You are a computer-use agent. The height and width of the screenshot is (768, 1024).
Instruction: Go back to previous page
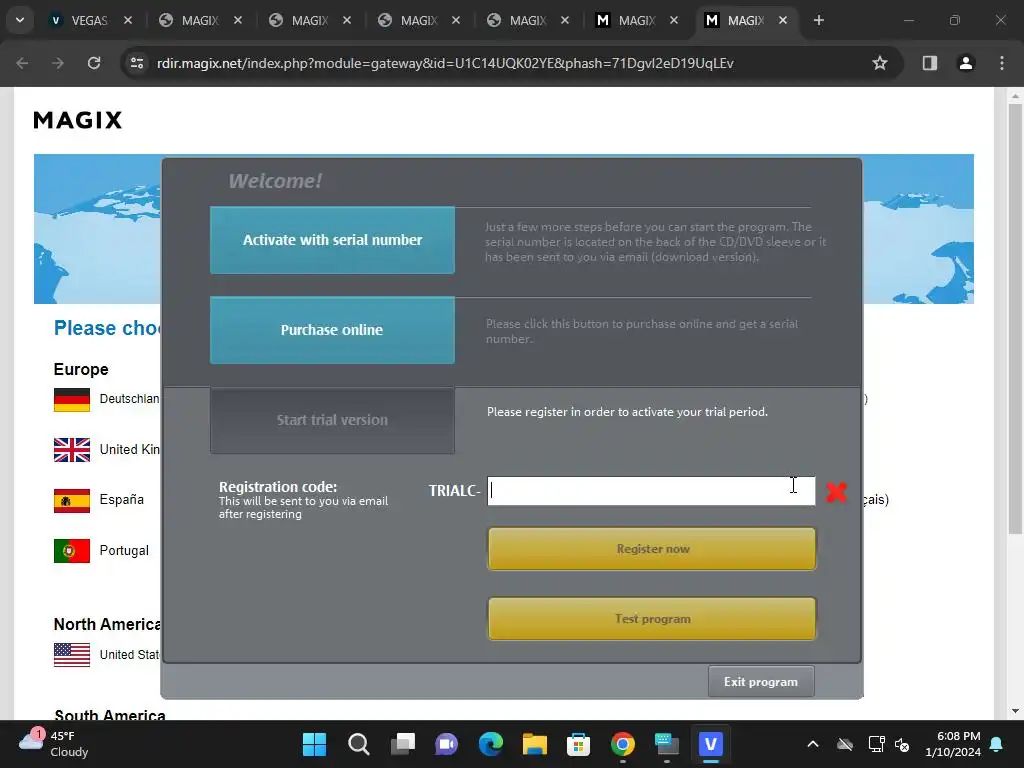[22, 63]
